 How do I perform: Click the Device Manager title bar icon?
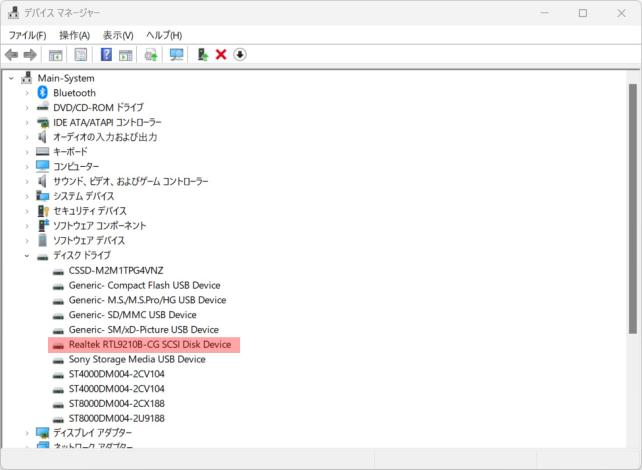pos(13,13)
